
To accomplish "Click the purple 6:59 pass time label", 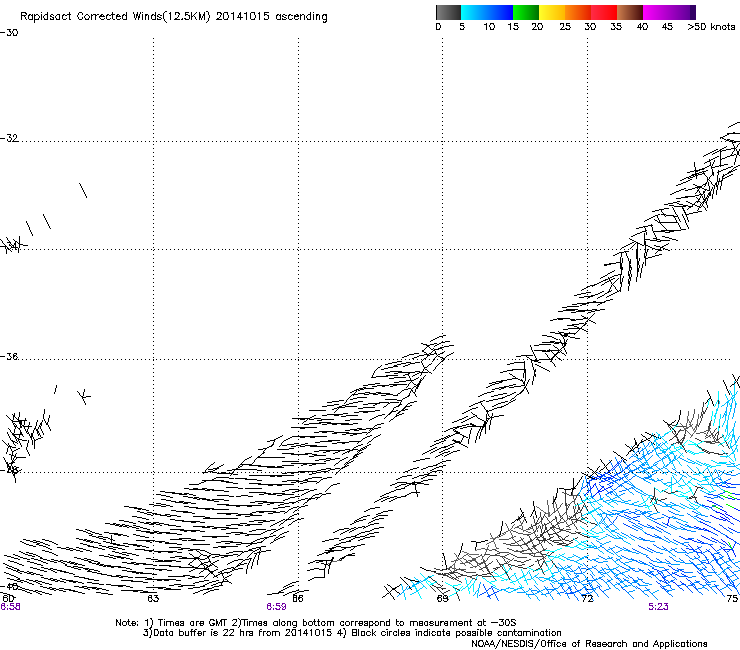I will point(276,607).
